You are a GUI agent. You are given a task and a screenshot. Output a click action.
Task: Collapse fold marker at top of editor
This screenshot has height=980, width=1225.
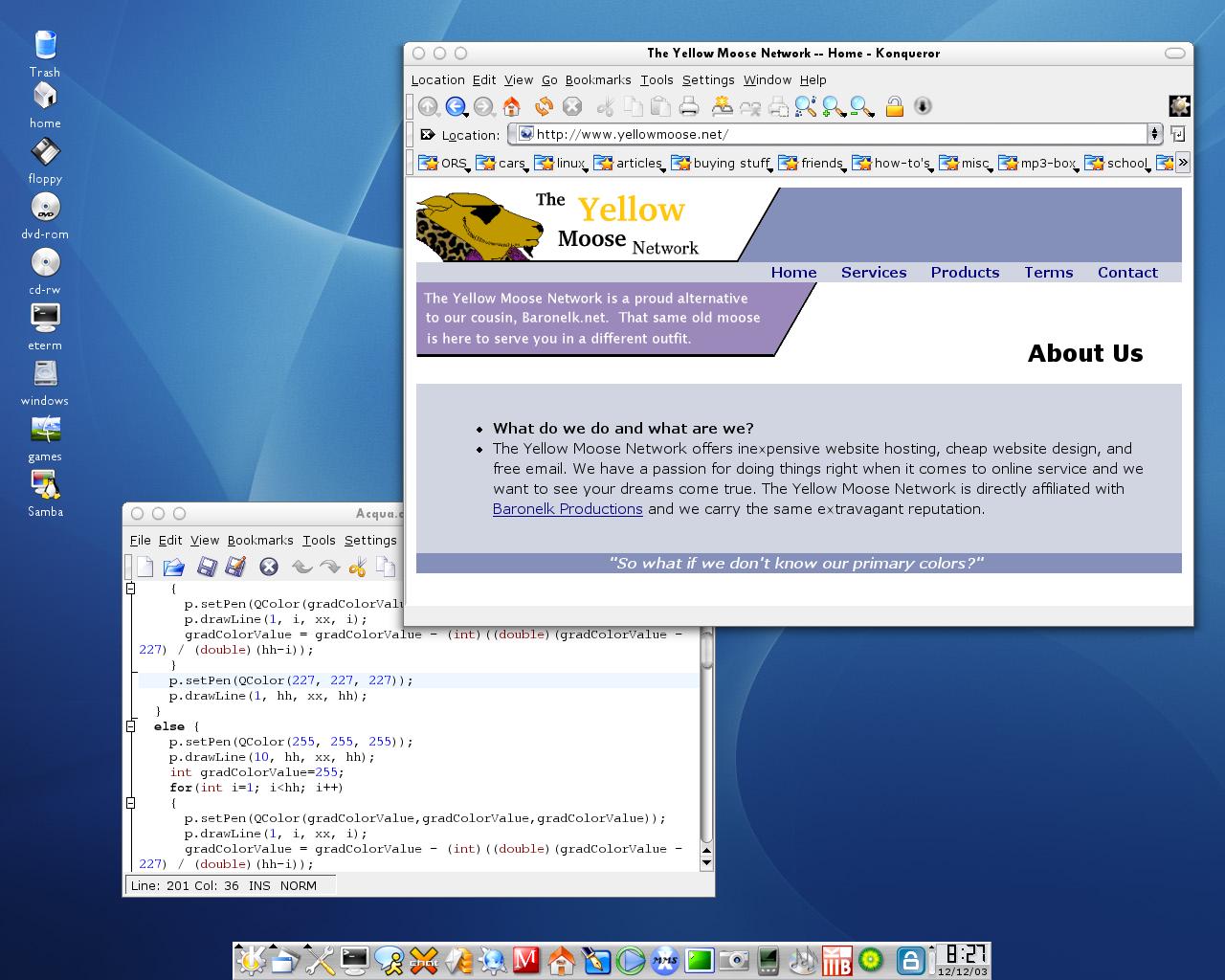131,589
